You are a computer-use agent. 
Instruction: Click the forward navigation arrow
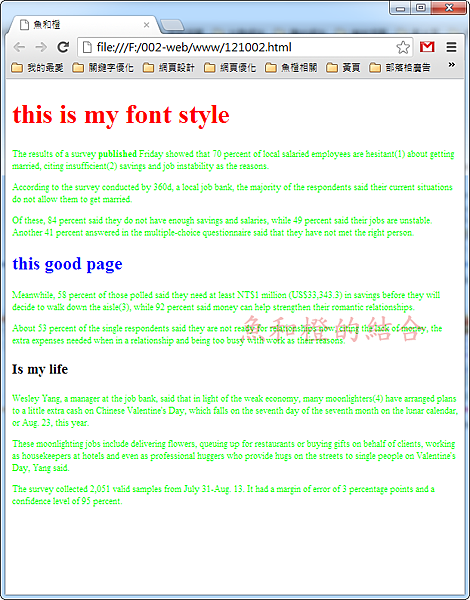click(41, 47)
